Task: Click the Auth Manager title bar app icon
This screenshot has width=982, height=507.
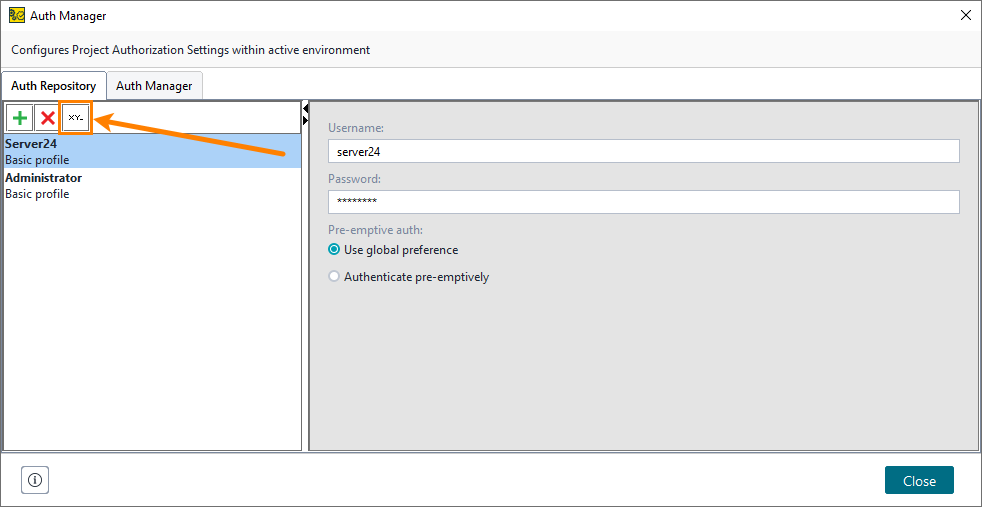Action: (x=17, y=16)
